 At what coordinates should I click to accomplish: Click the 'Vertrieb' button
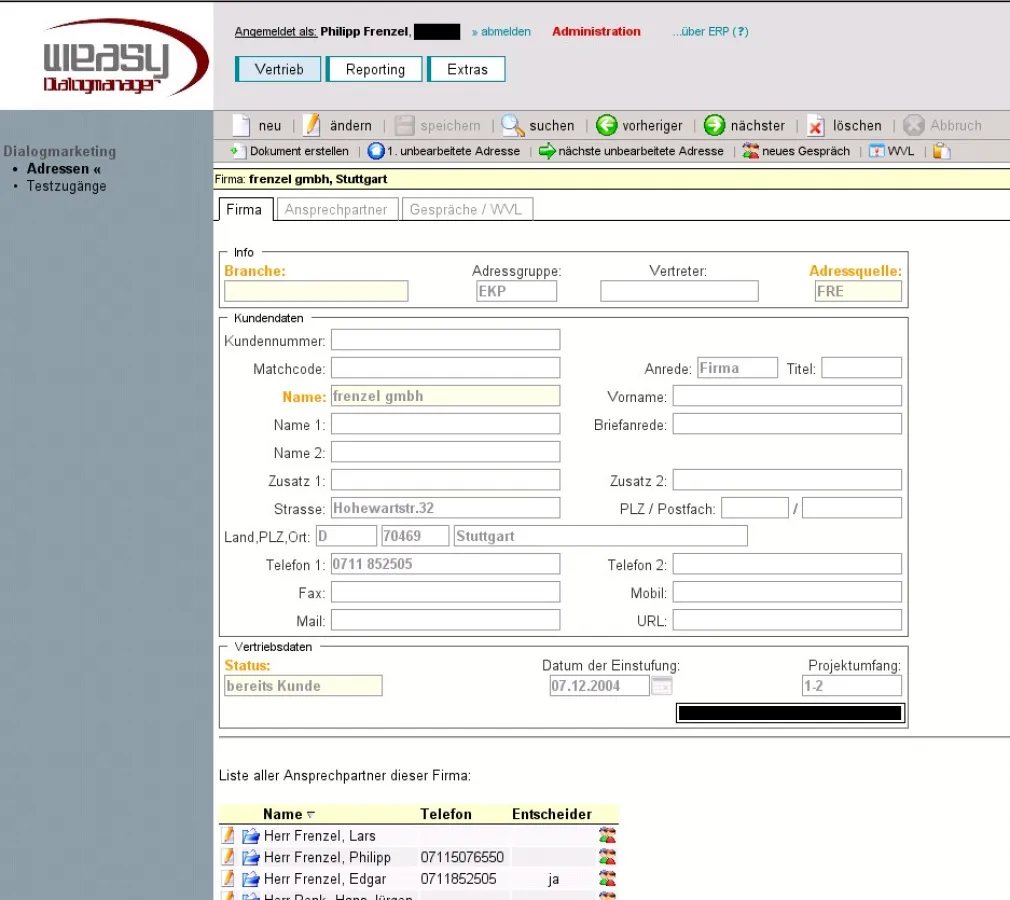[278, 69]
